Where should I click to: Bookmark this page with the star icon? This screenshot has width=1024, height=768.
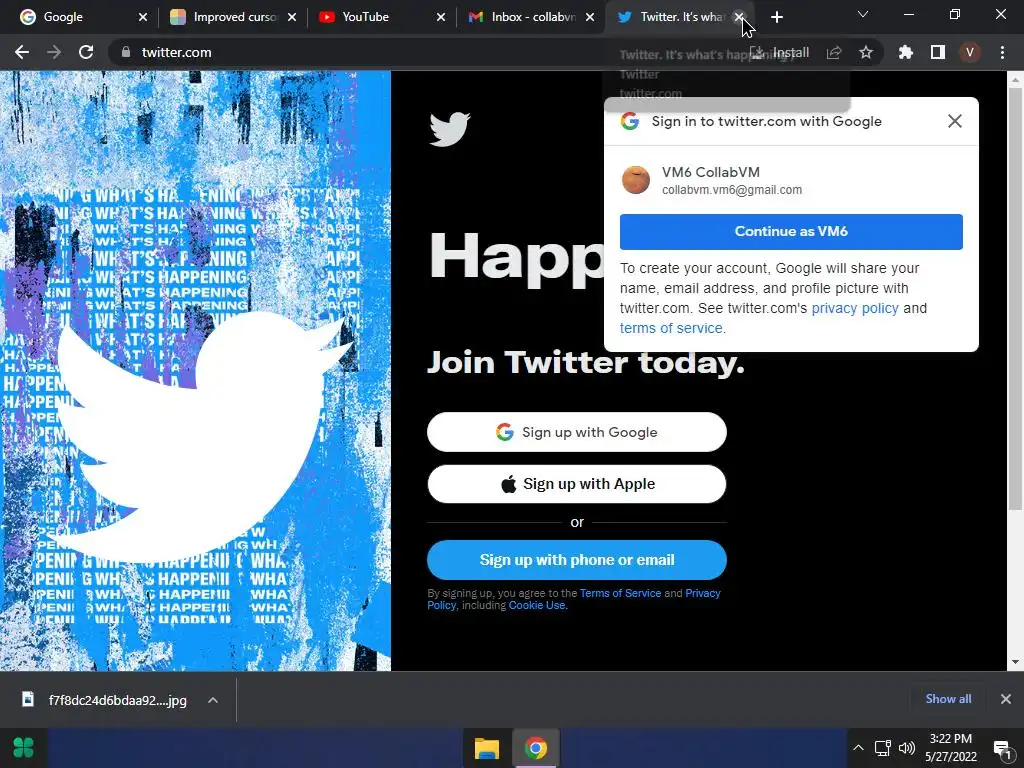(866, 52)
